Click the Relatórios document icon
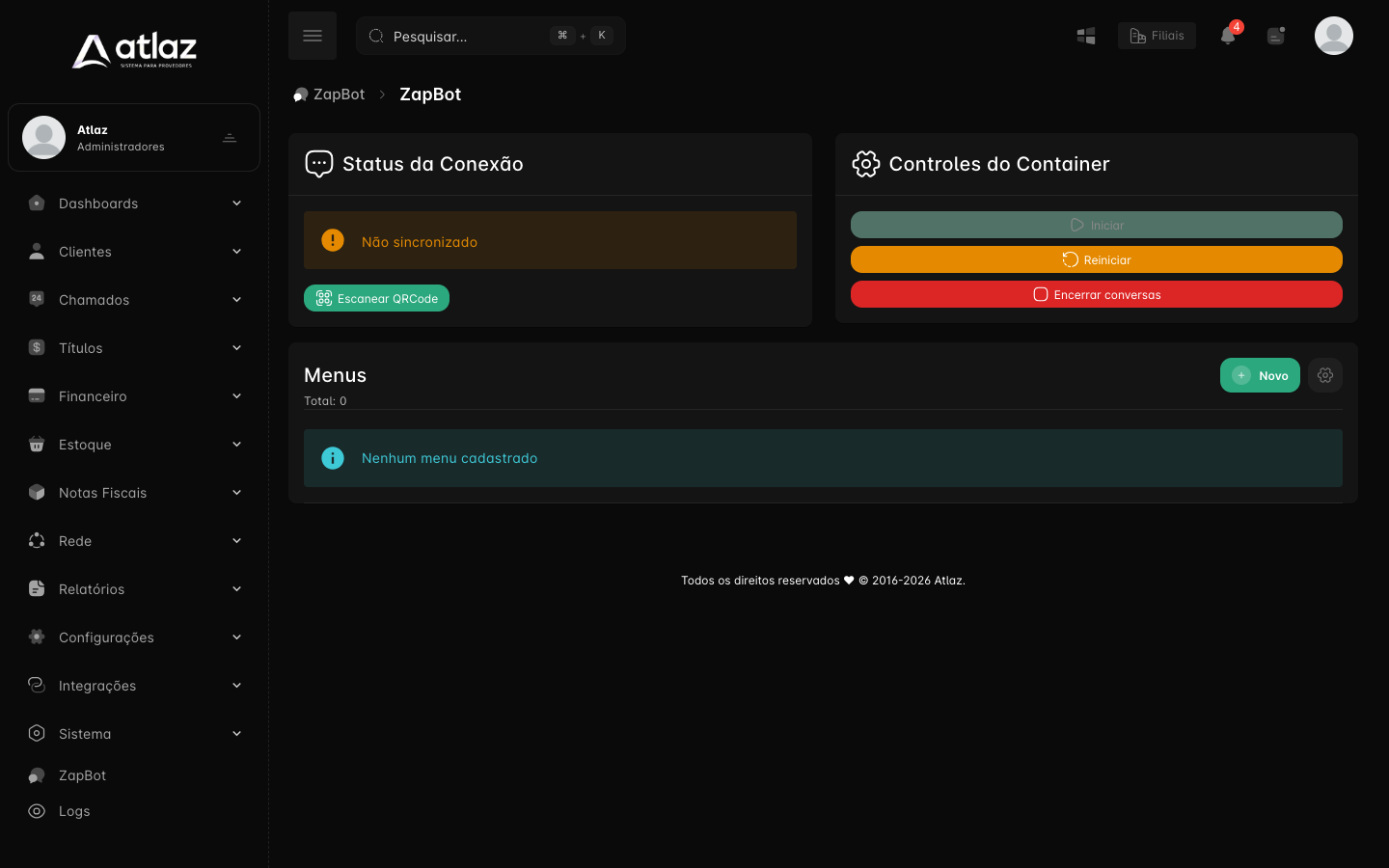Image resolution: width=1389 pixels, height=868 pixels. point(37,588)
